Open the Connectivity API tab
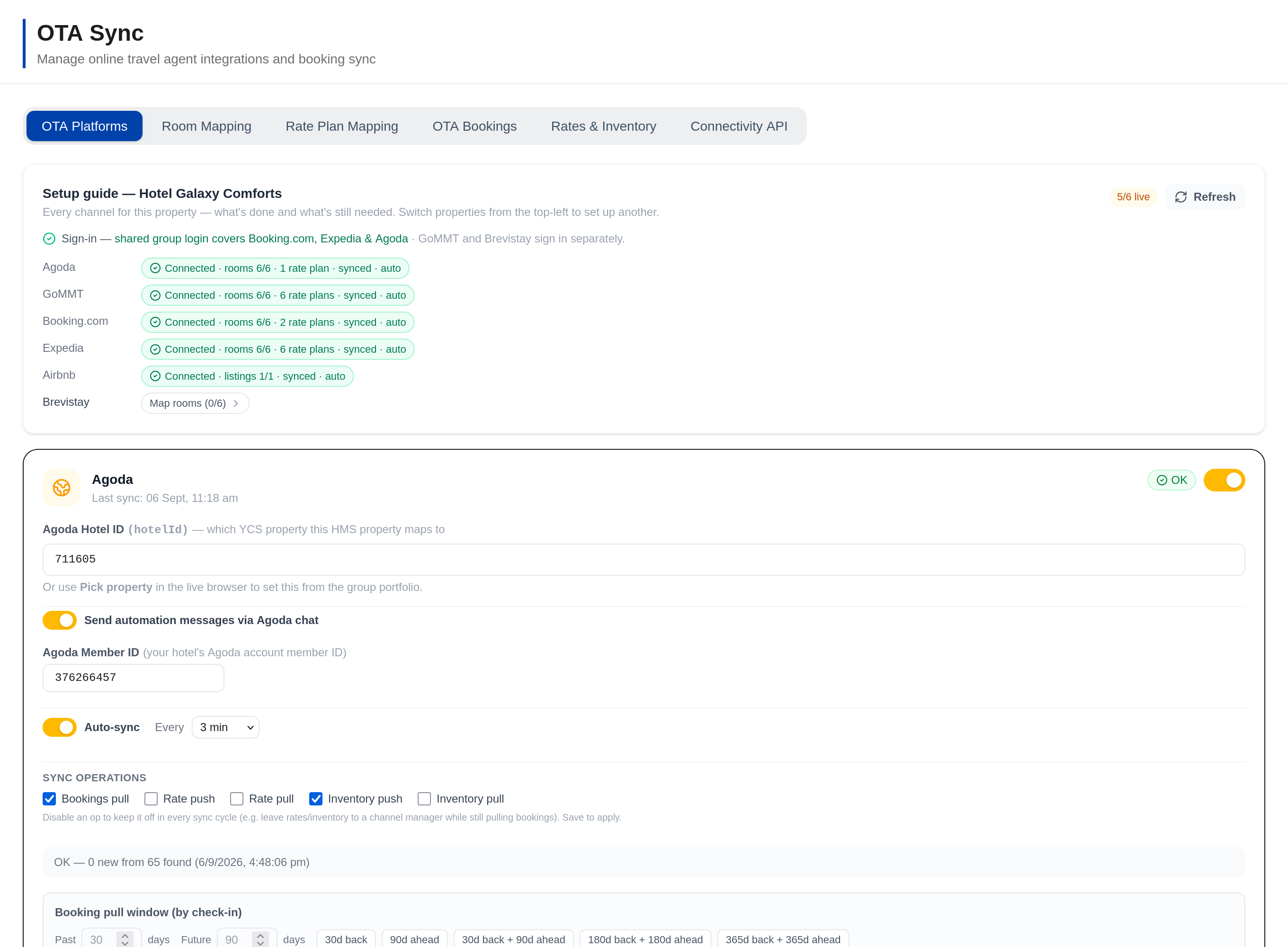This screenshot has width=1288, height=947. [739, 126]
